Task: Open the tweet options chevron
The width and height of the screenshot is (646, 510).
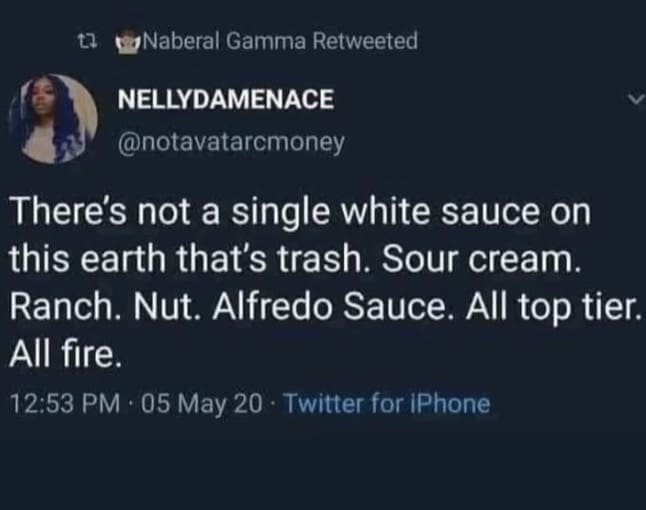Action: tap(634, 100)
